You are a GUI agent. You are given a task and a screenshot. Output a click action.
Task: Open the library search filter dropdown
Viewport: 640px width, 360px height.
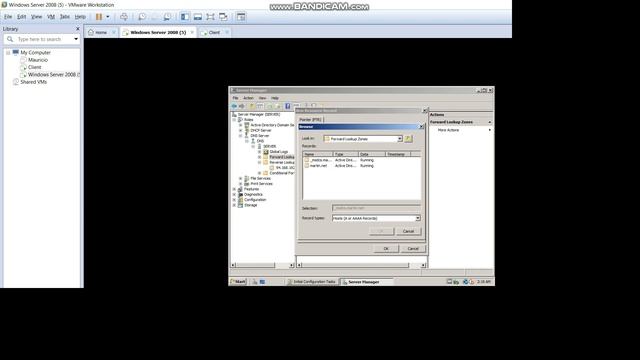coord(76,39)
